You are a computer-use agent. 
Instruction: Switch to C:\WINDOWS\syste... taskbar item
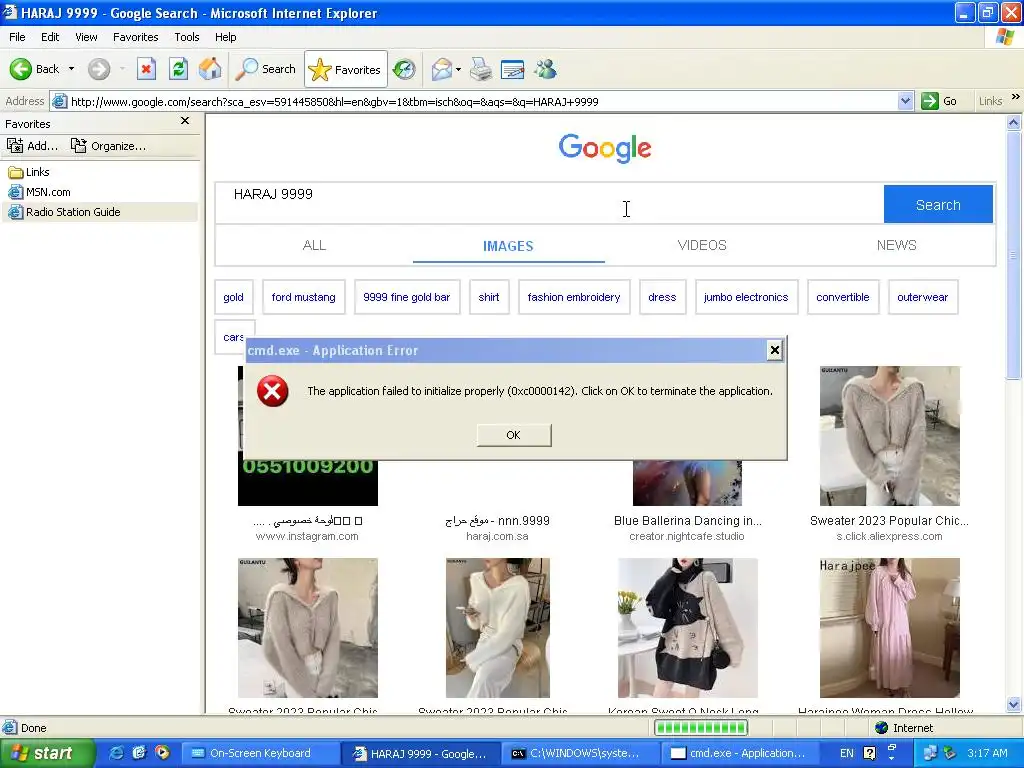(583, 753)
